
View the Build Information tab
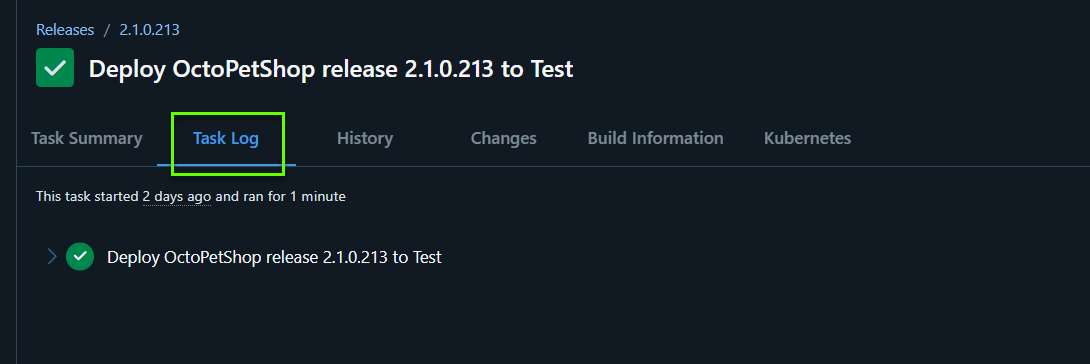(656, 138)
